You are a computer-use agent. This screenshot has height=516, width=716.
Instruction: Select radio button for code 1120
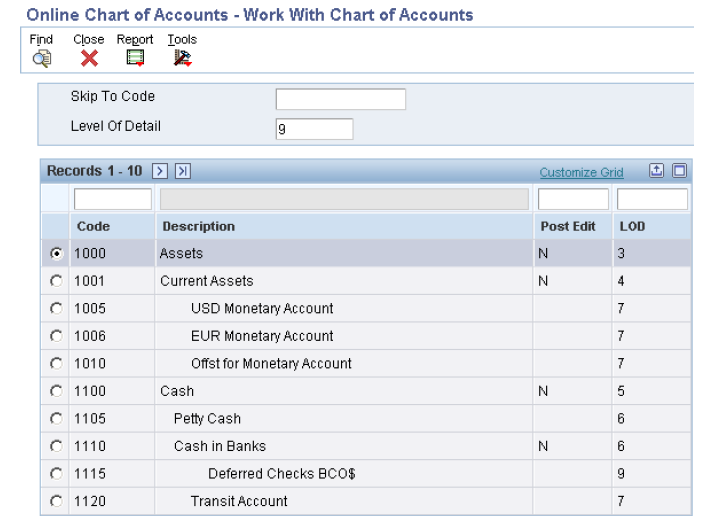[56, 501]
